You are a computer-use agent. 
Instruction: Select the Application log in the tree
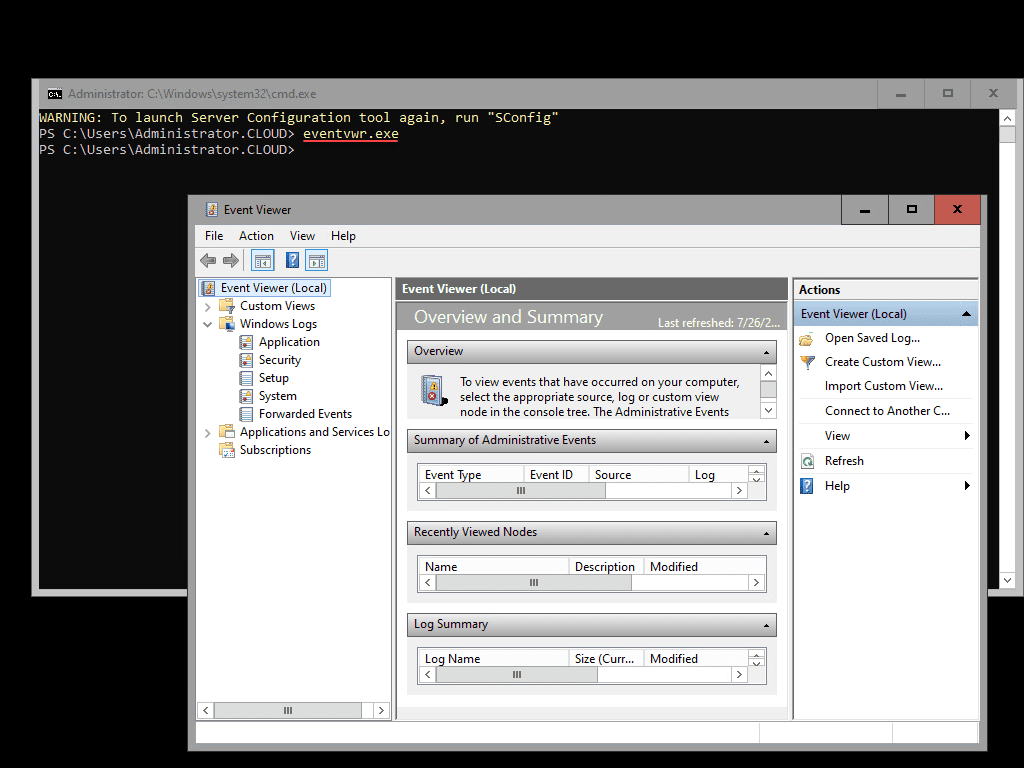(289, 342)
